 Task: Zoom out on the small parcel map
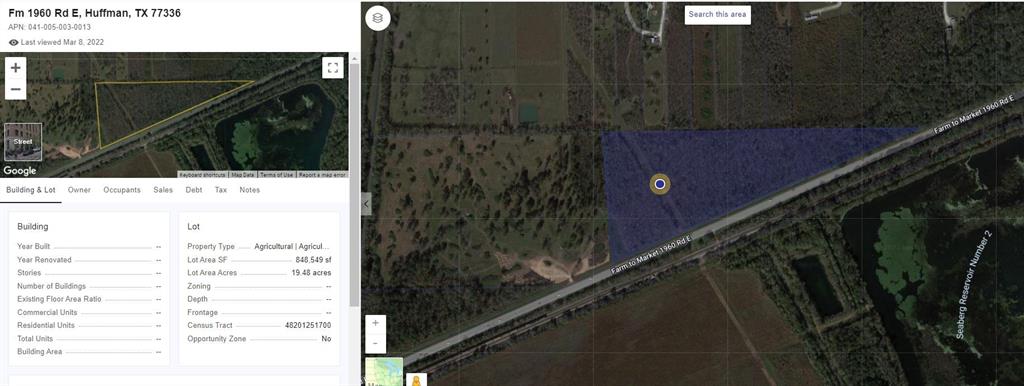coord(16,89)
